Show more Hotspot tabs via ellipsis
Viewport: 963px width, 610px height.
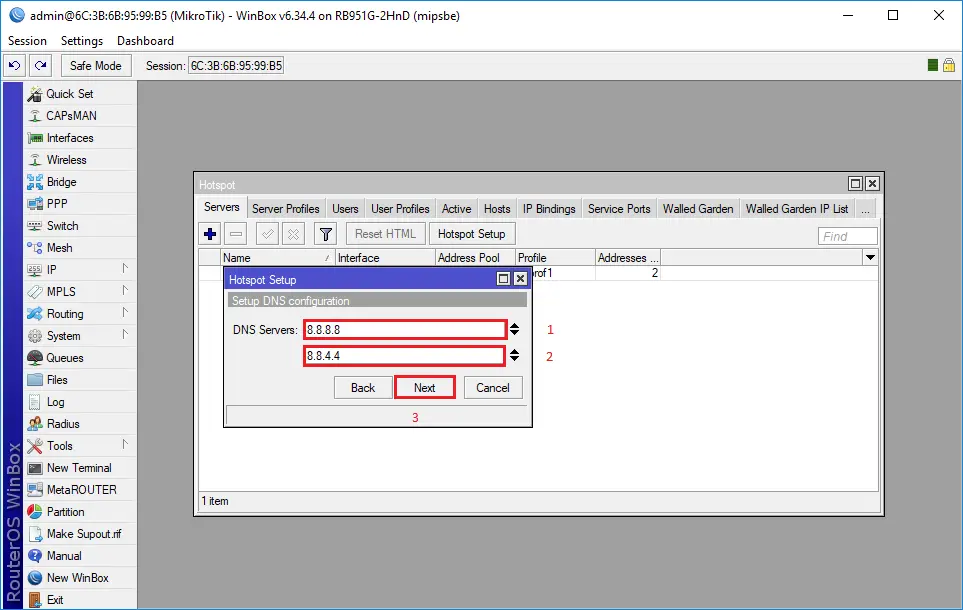tap(865, 209)
